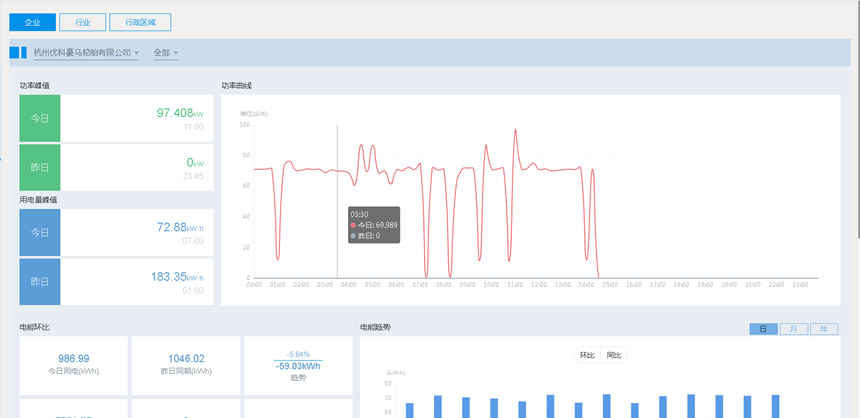Viewport: 860px width, 418px height.
Task: Click the 03:30 tooltip on power curve
Action: pos(373,225)
